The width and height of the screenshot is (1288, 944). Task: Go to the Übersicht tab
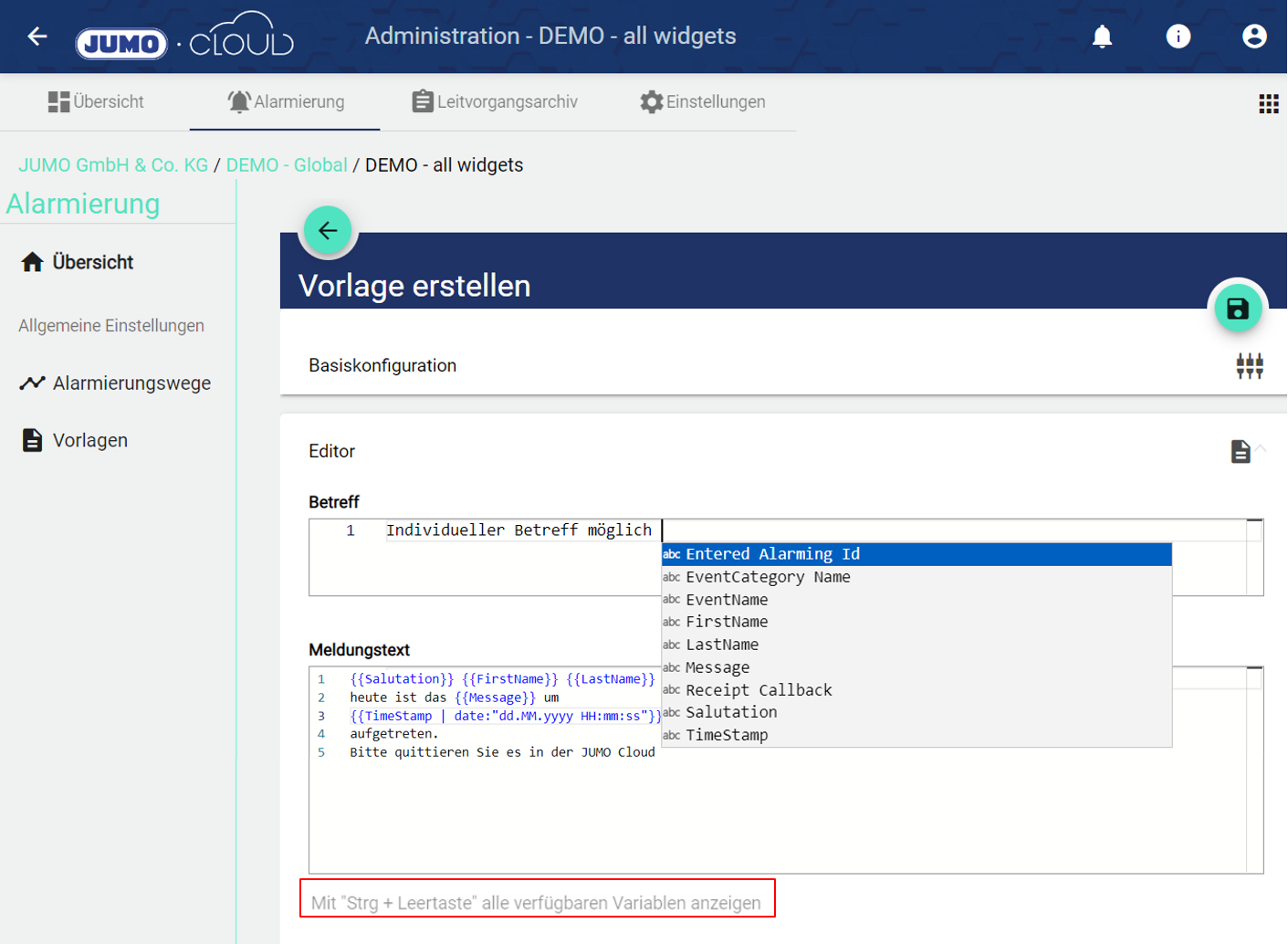(96, 102)
